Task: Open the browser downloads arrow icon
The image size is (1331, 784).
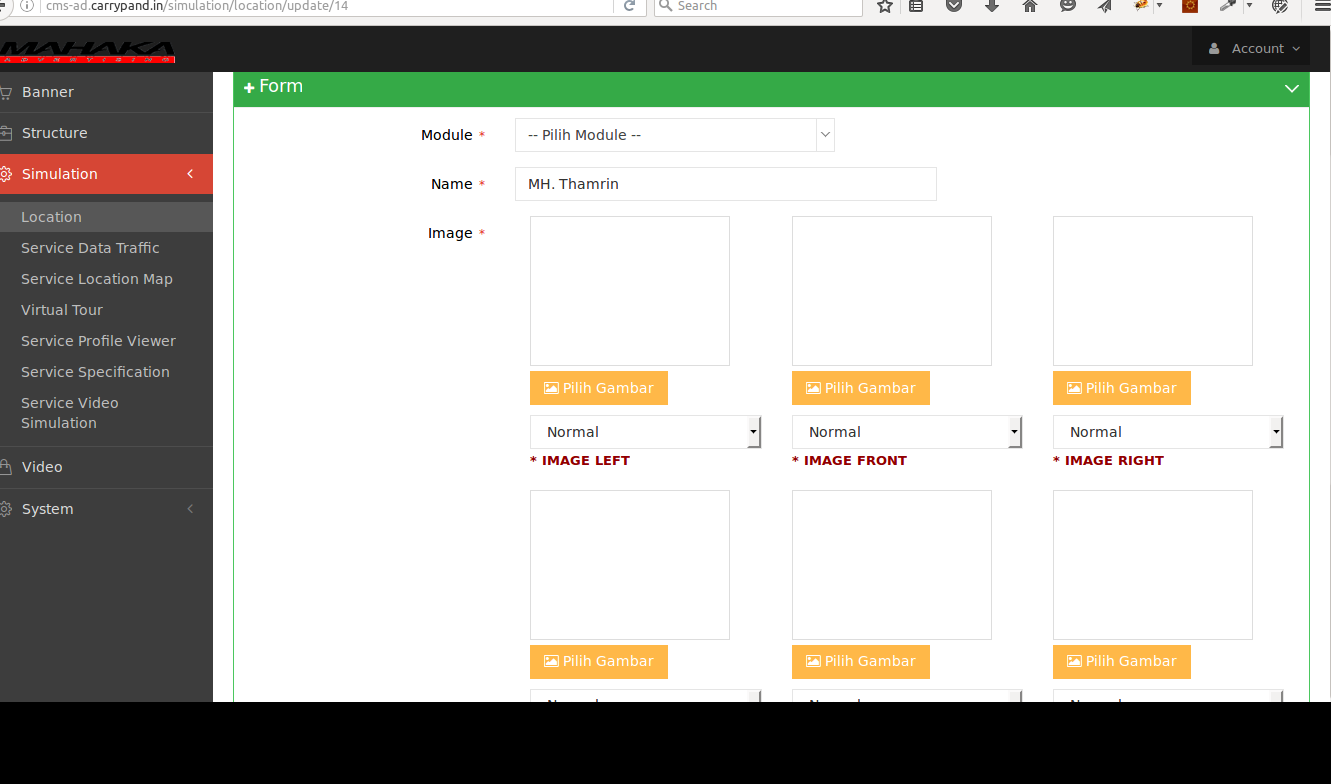Action: click(992, 6)
